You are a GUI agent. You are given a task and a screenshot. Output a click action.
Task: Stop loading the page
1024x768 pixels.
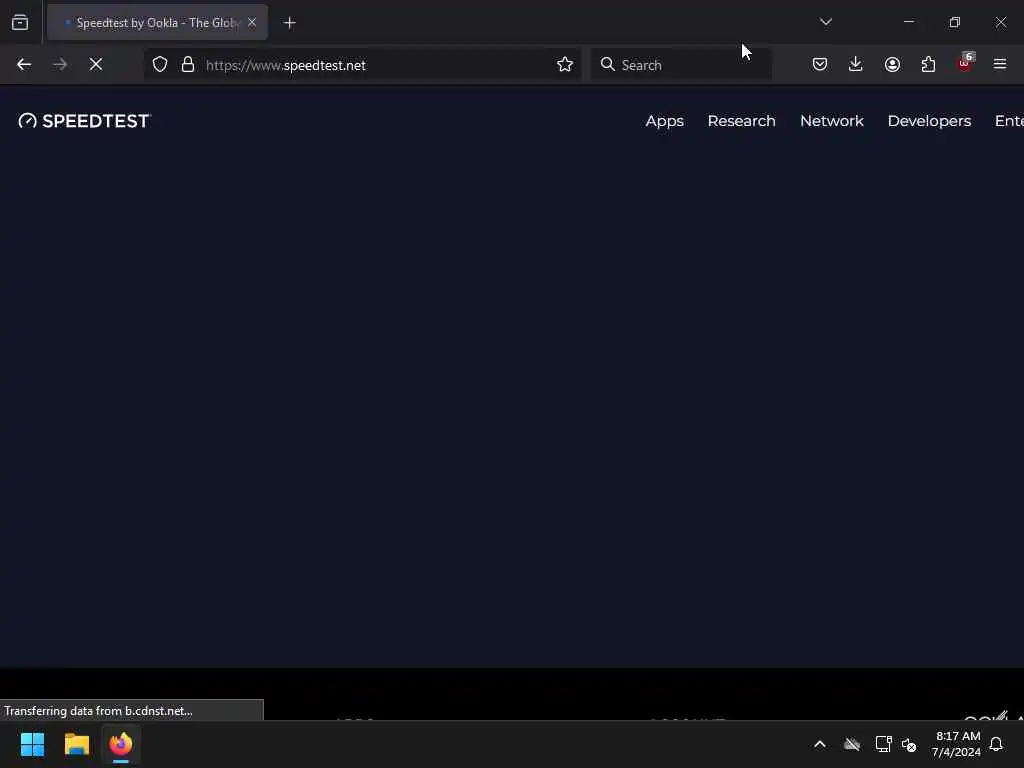point(96,65)
